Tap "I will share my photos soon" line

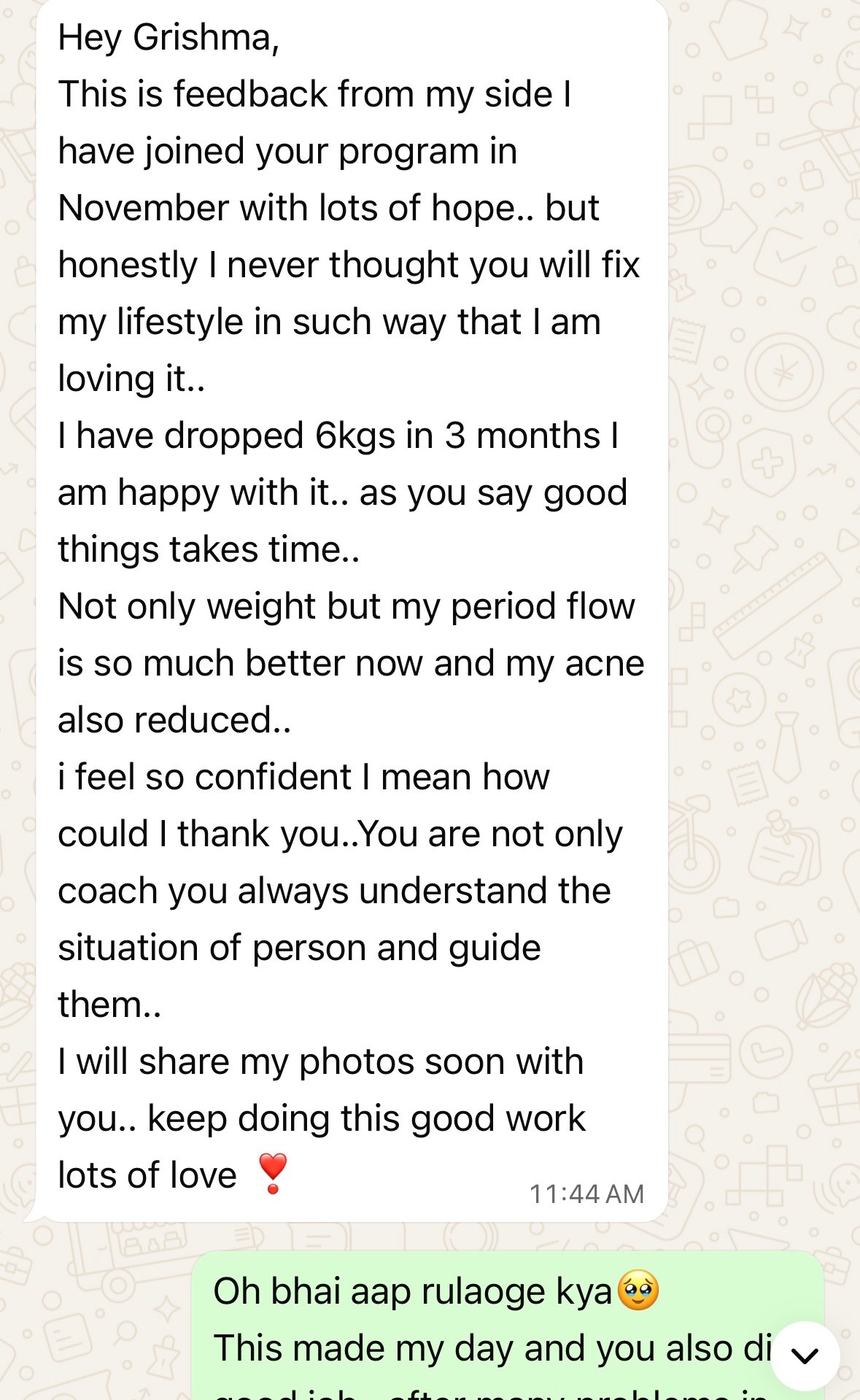321,1061
